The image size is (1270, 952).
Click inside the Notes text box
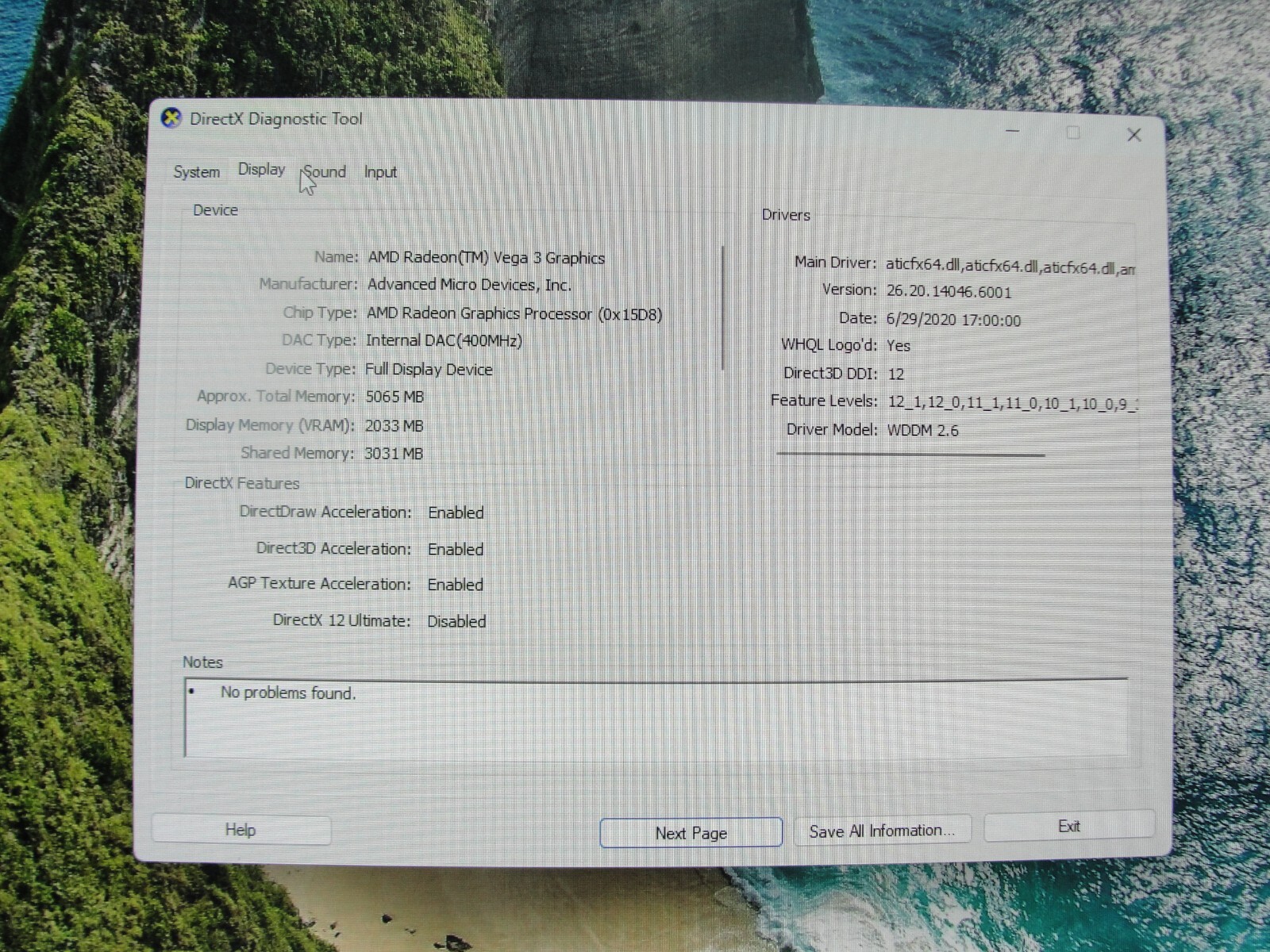coord(656,718)
